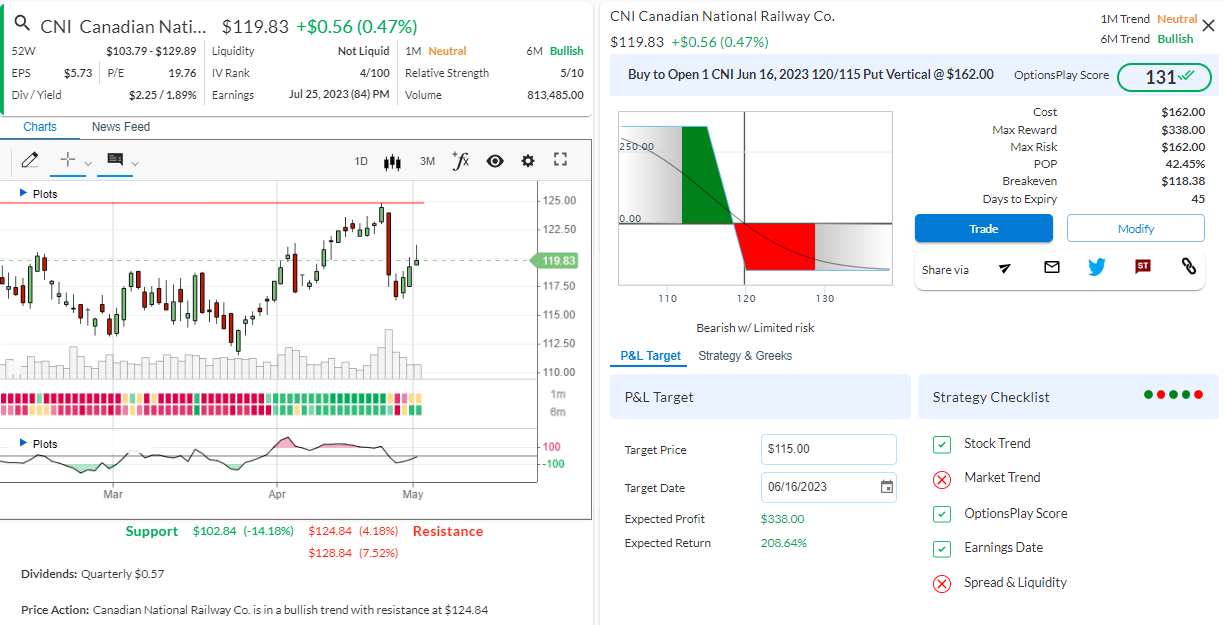Toggle the Spread & Liquidity checklist mark
This screenshot has width=1223, height=625.
pyautogui.click(x=941, y=584)
